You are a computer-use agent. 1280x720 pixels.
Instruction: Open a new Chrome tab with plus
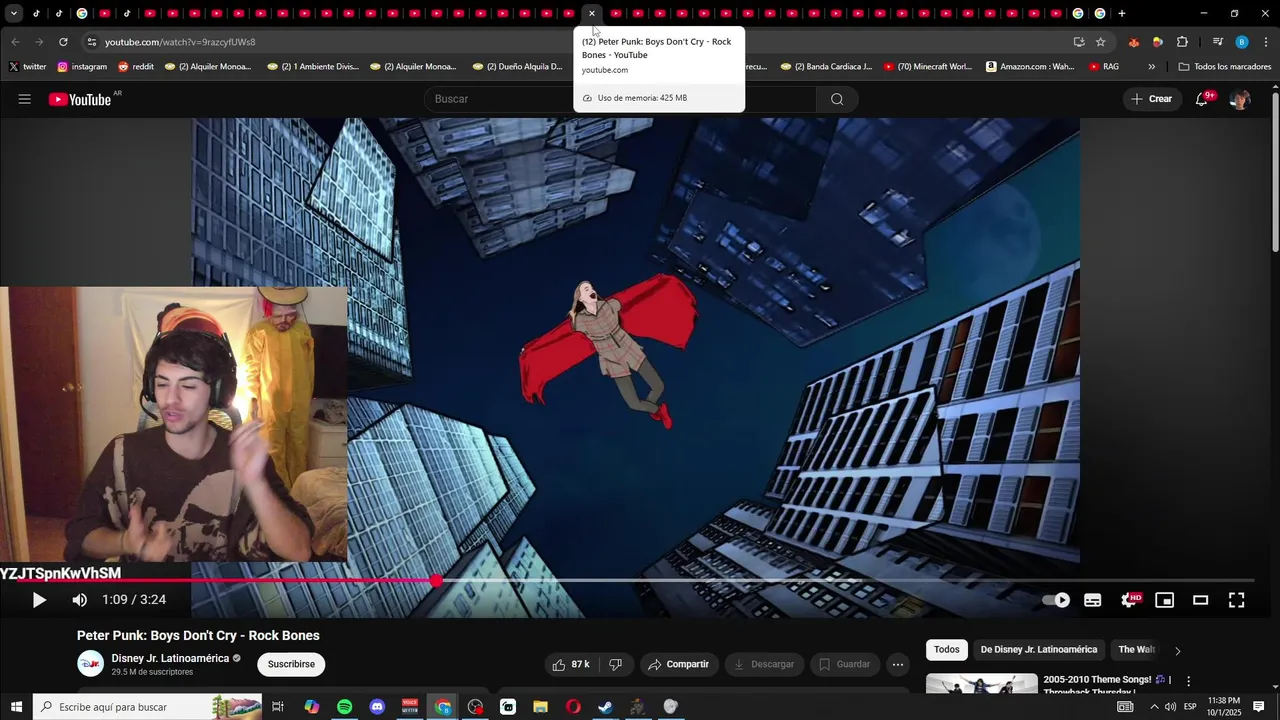(x=1122, y=14)
